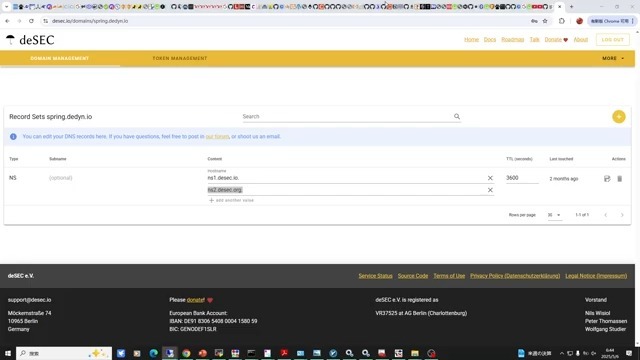
Task: Save the NS record set
Action: 607,179
